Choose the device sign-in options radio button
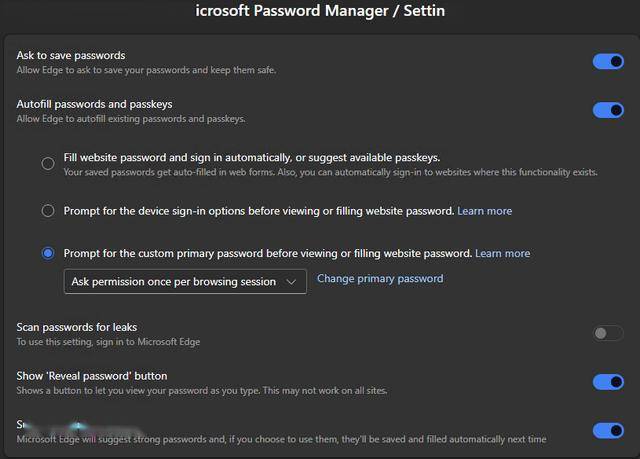This screenshot has height=459, width=640. 48,211
